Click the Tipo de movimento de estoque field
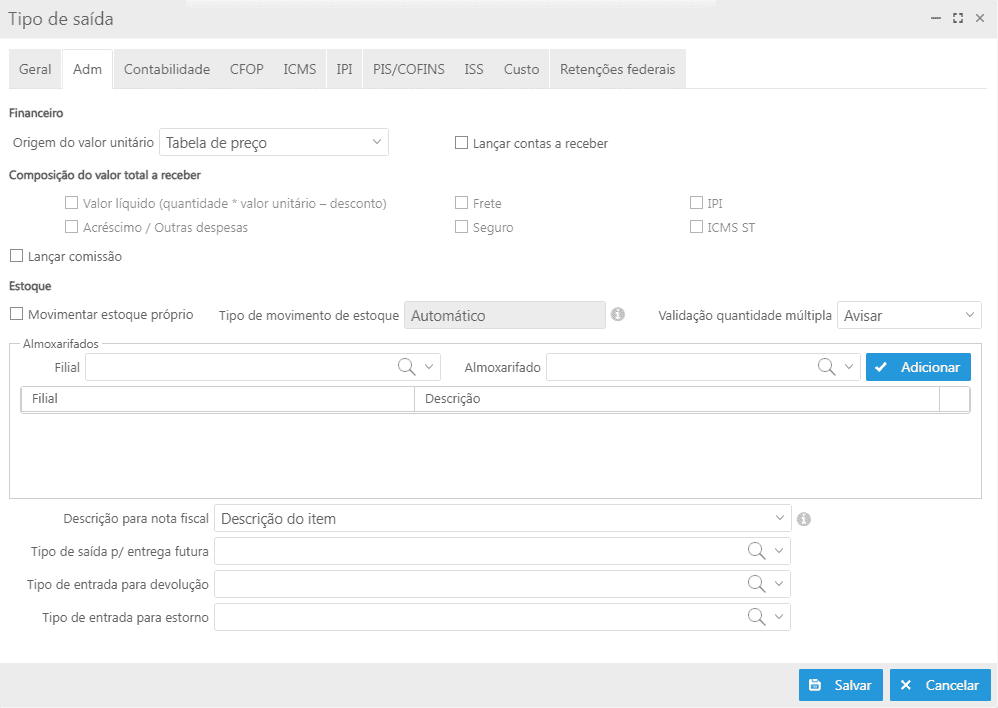 point(505,315)
